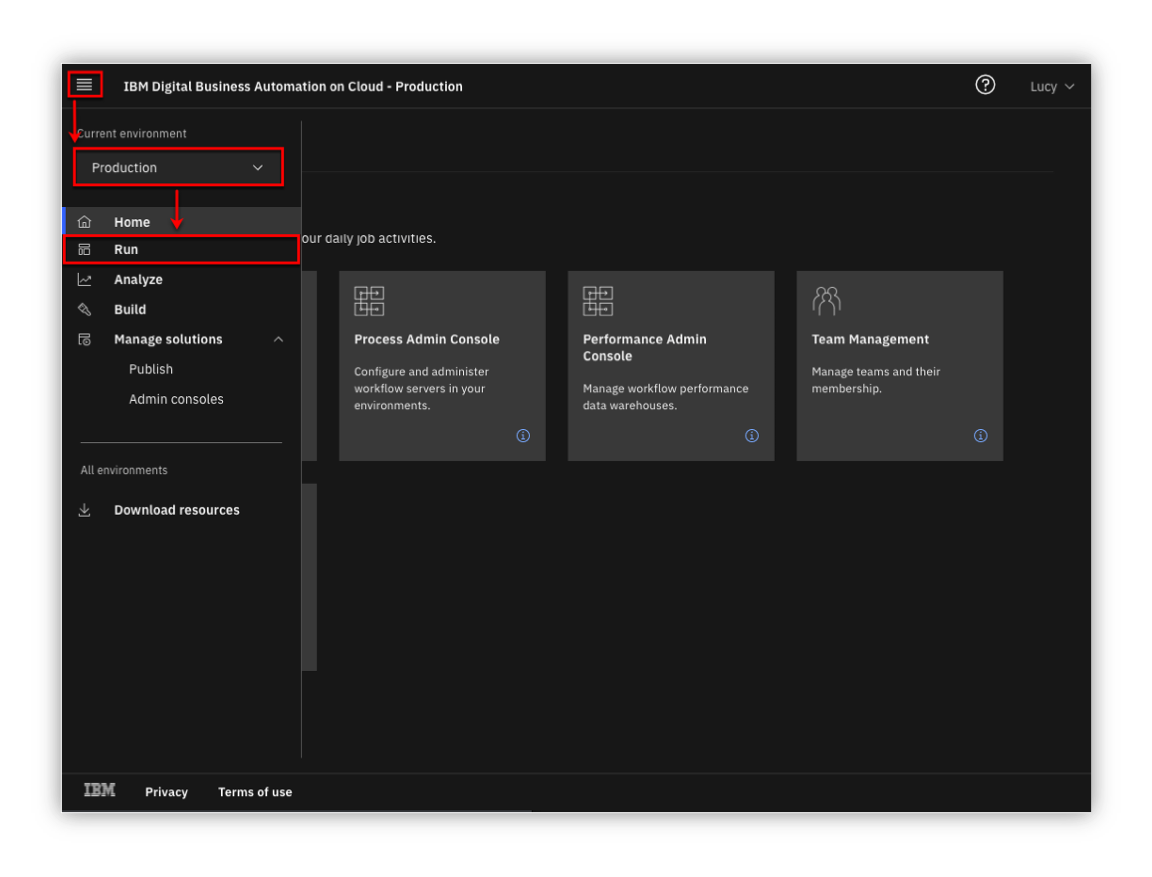Click the IBM logo in footer
The height and width of the screenshot is (877, 1152).
click(x=99, y=790)
